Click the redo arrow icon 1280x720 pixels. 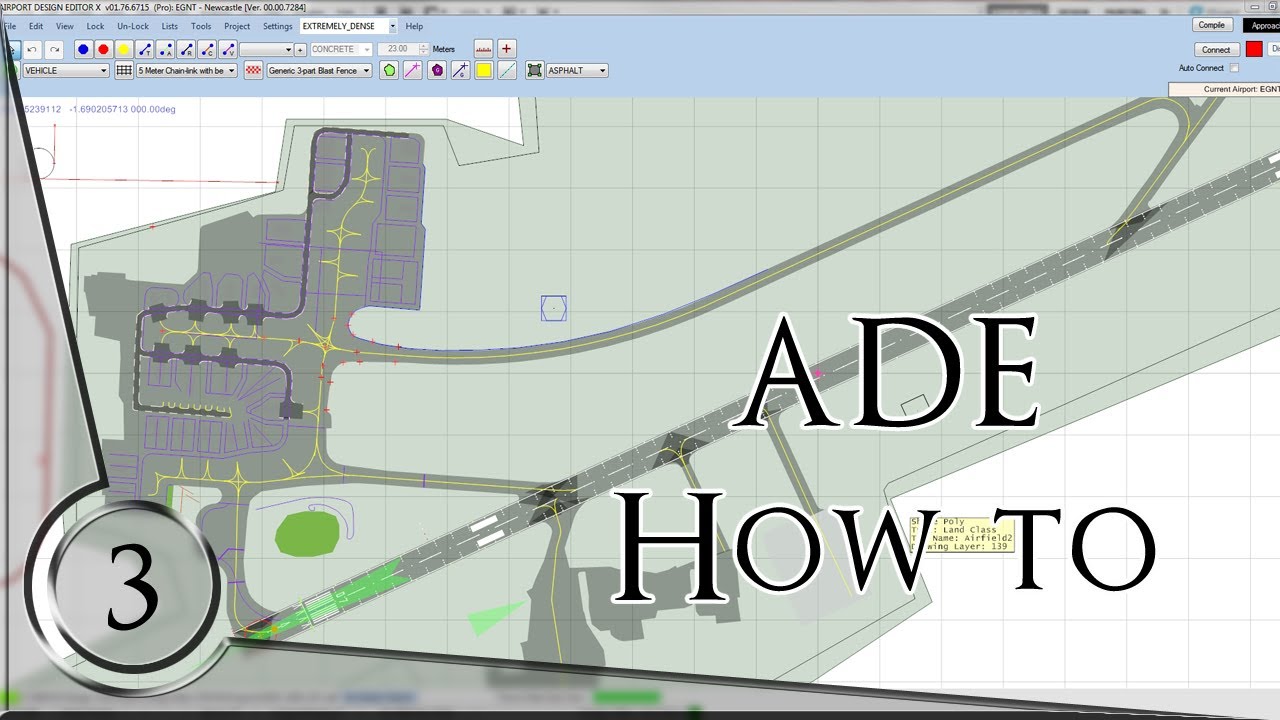[x=54, y=49]
